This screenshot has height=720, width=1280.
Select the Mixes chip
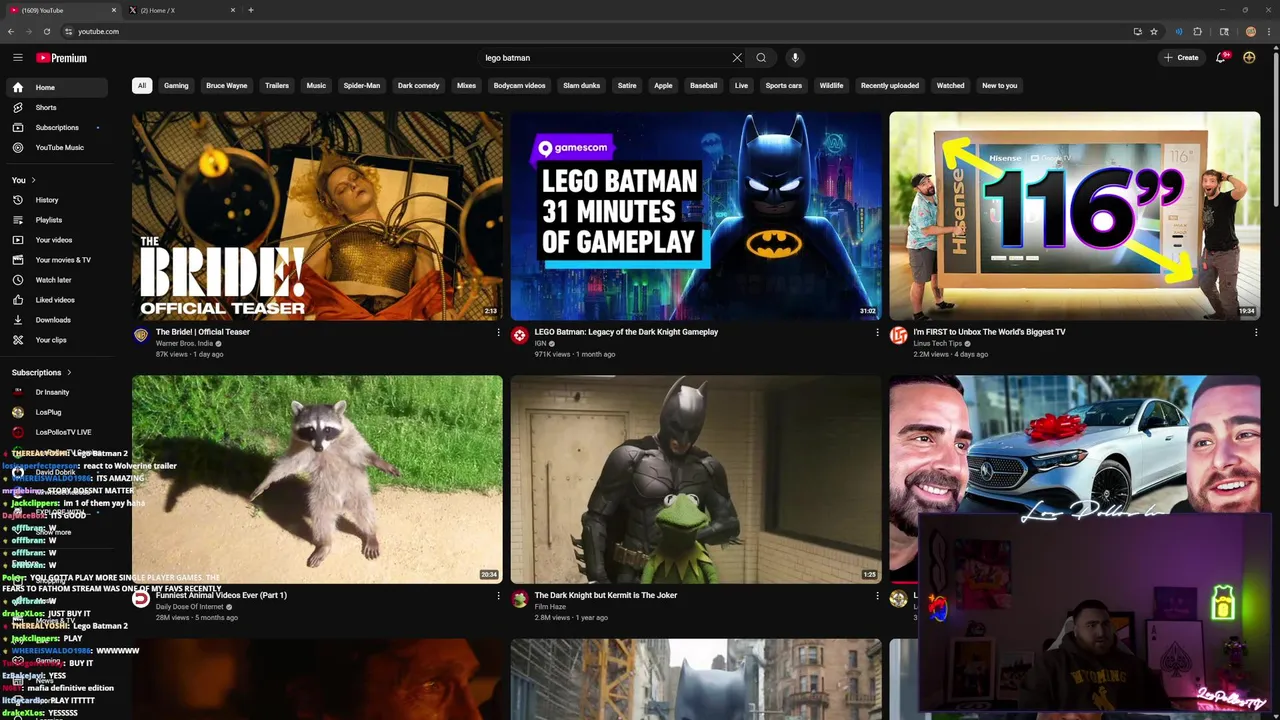[467, 85]
